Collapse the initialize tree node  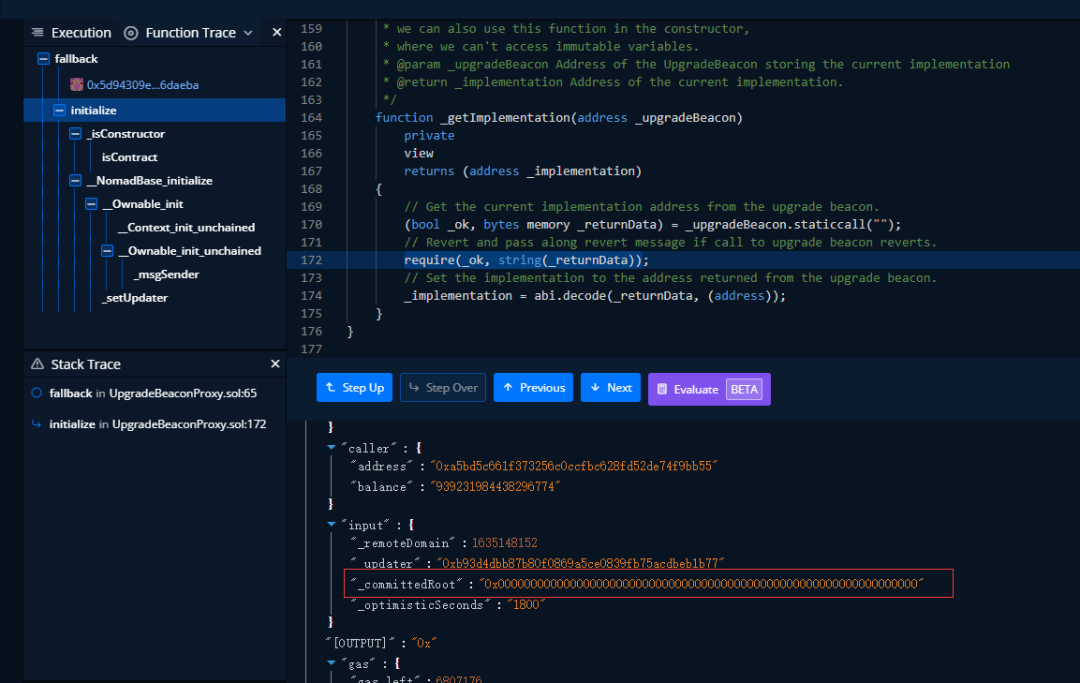tap(59, 110)
